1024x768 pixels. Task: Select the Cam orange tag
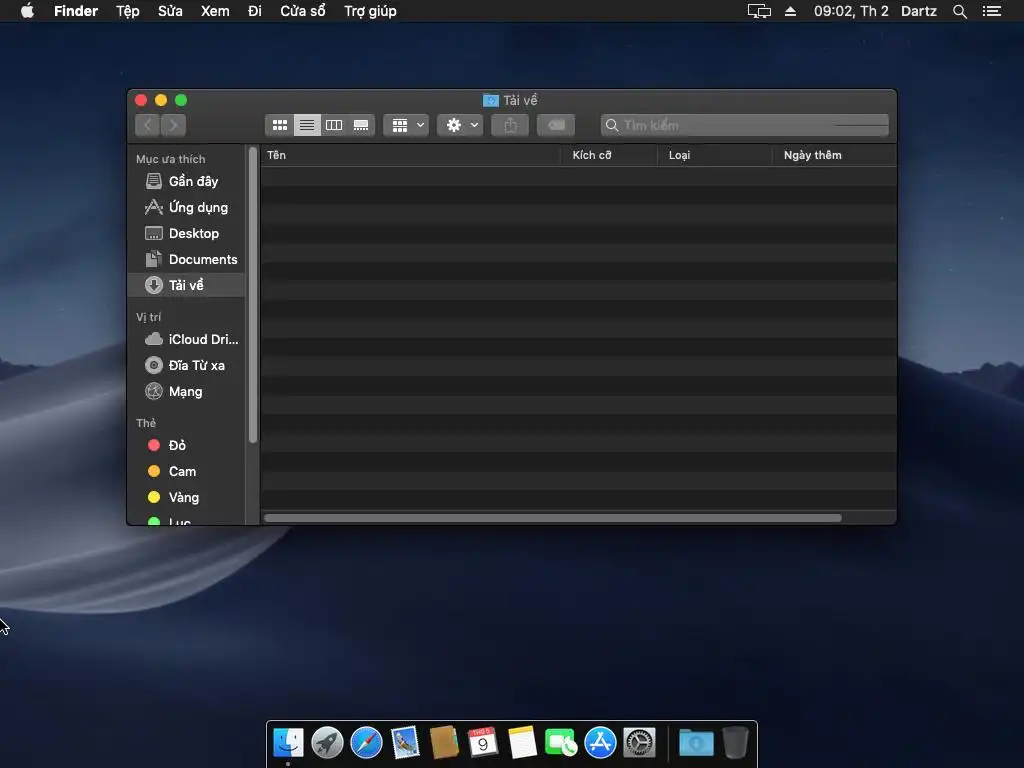point(187,471)
